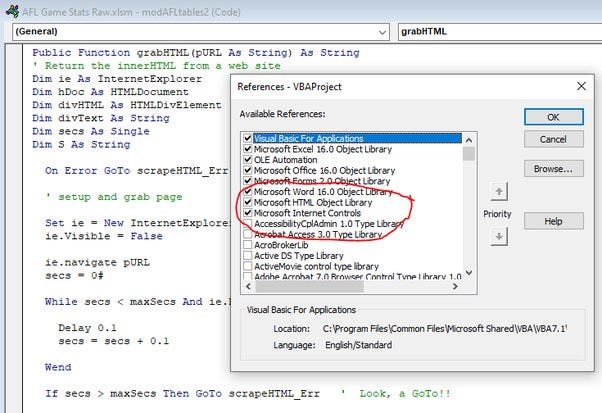This screenshot has height=413, width=602.
Task: Close the References - VBAProject dialog
Action: click(581, 86)
